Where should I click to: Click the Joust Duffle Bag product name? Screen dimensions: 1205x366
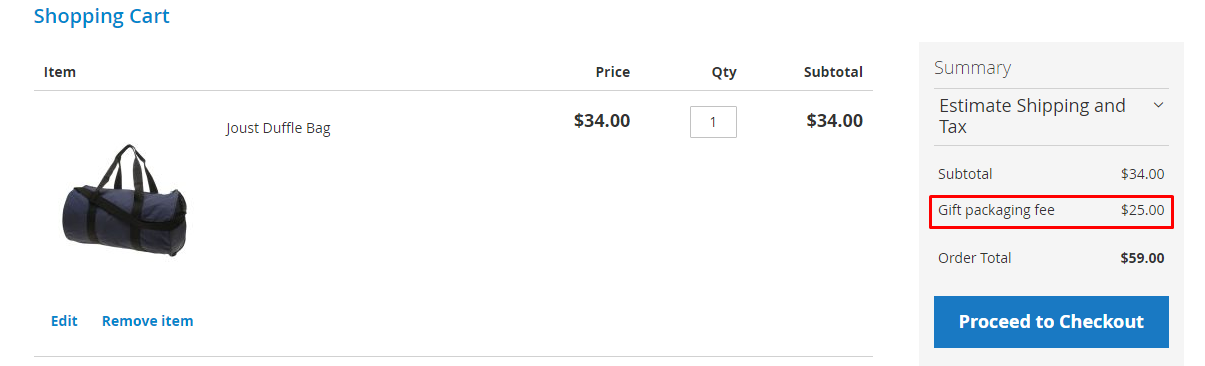tap(278, 128)
